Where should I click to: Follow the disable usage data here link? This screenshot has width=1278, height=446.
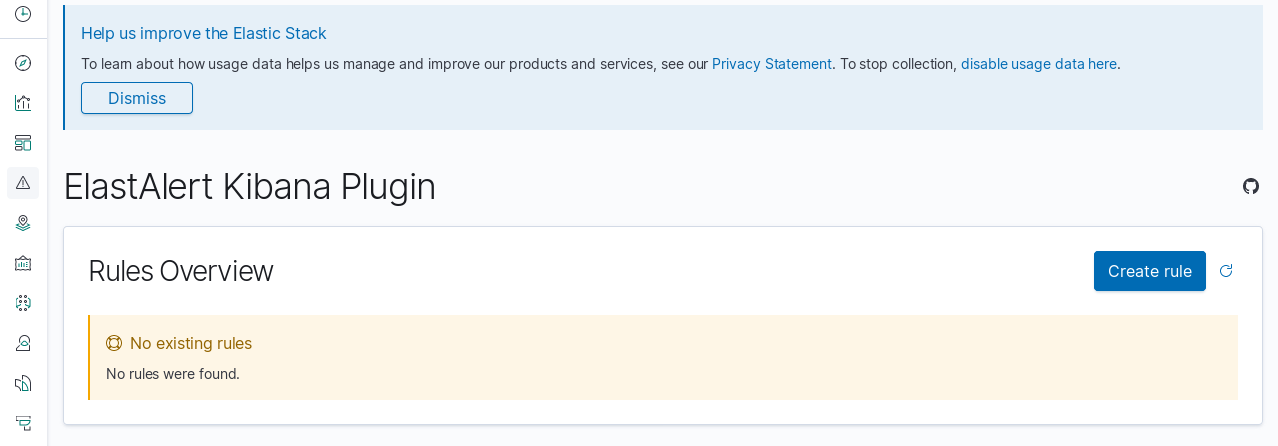click(x=1039, y=64)
